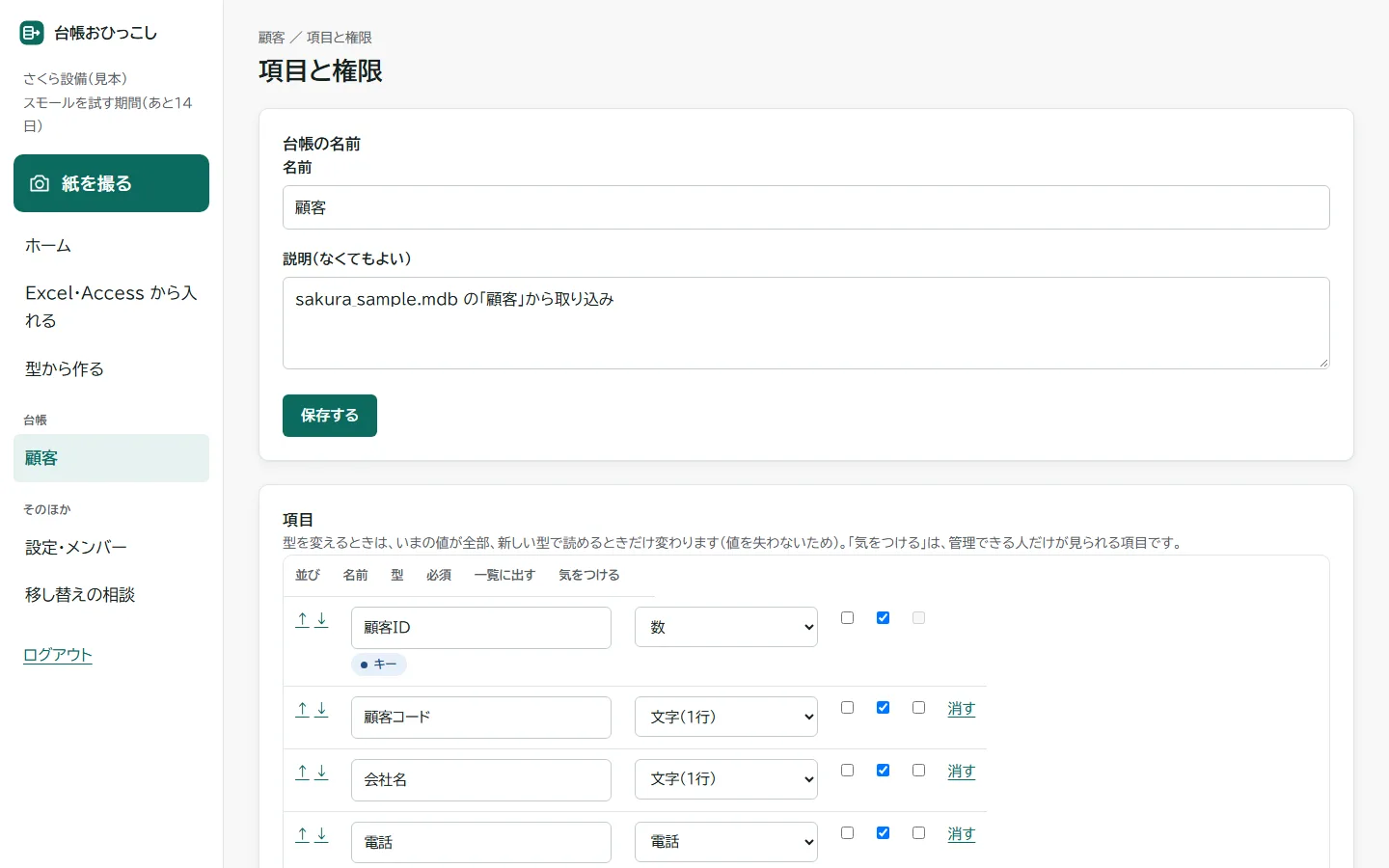Move 顧客ID row up with arrow
1389x868 pixels.
302,620
